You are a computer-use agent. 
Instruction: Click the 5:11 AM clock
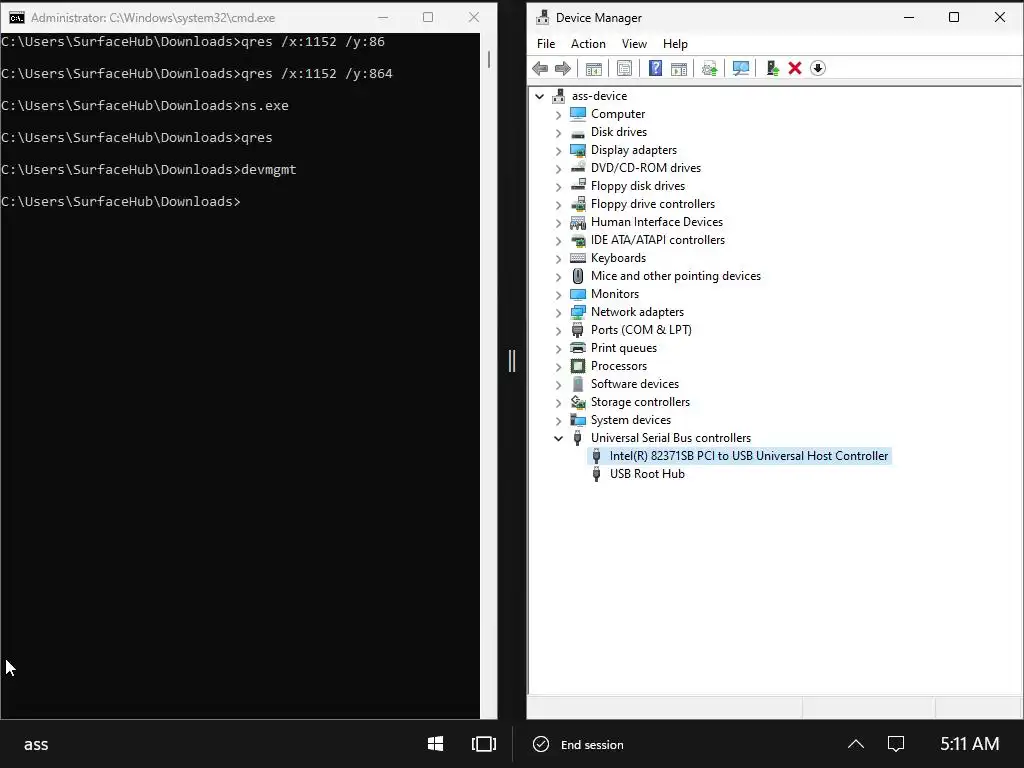click(x=970, y=744)
